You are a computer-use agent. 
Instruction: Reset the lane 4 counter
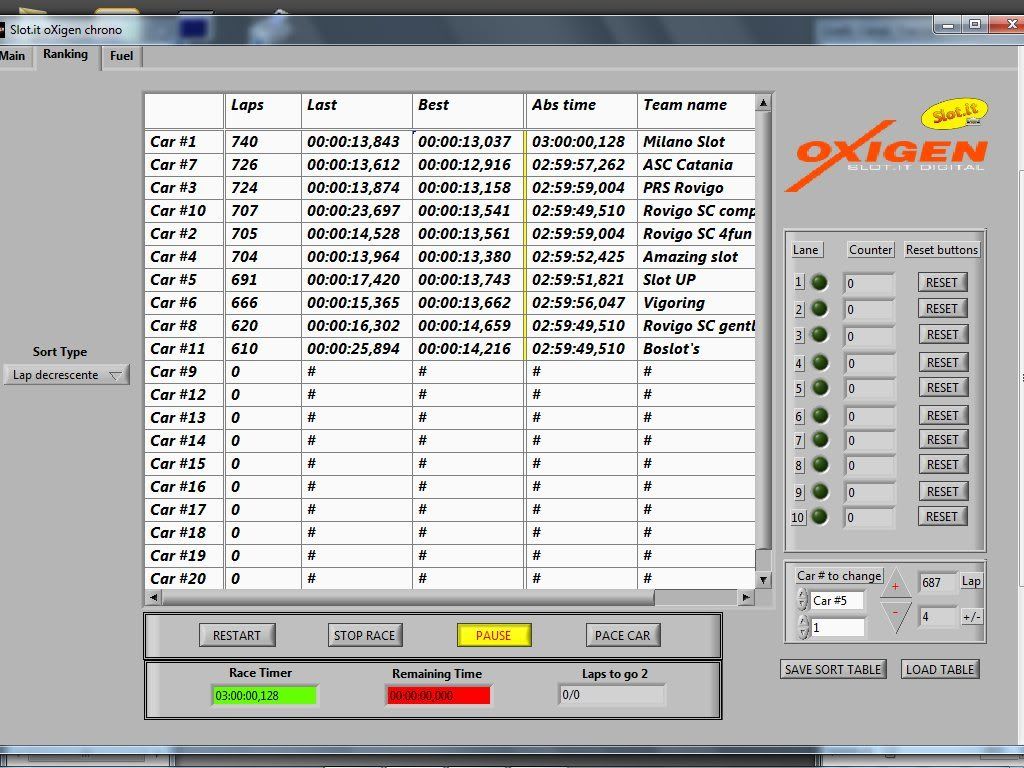tap(942, 362)
